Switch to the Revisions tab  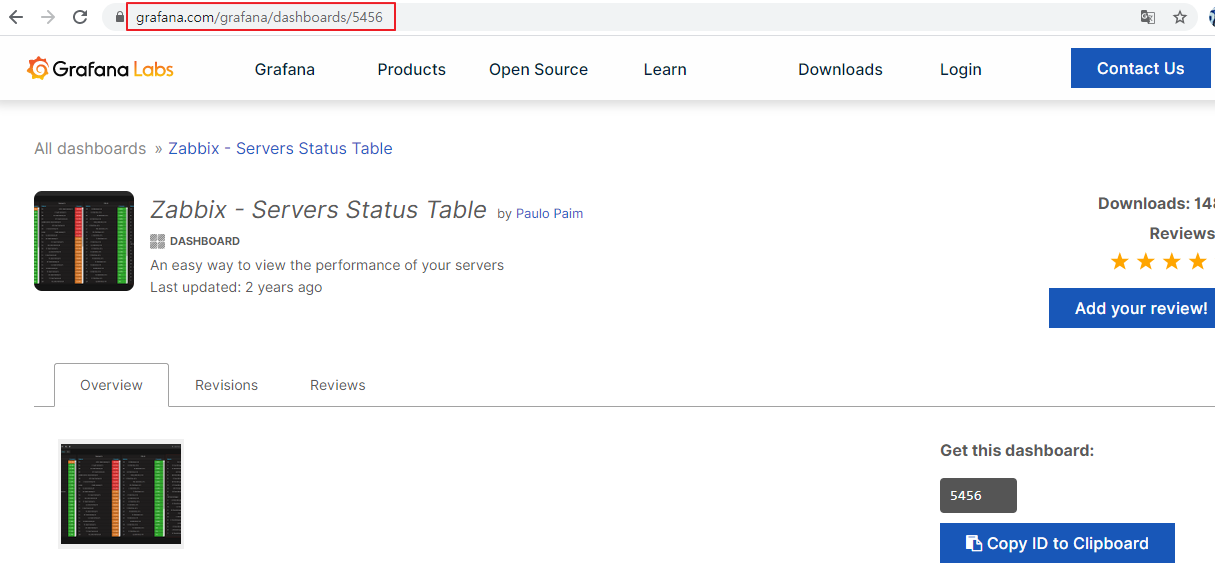coord(226,385)
